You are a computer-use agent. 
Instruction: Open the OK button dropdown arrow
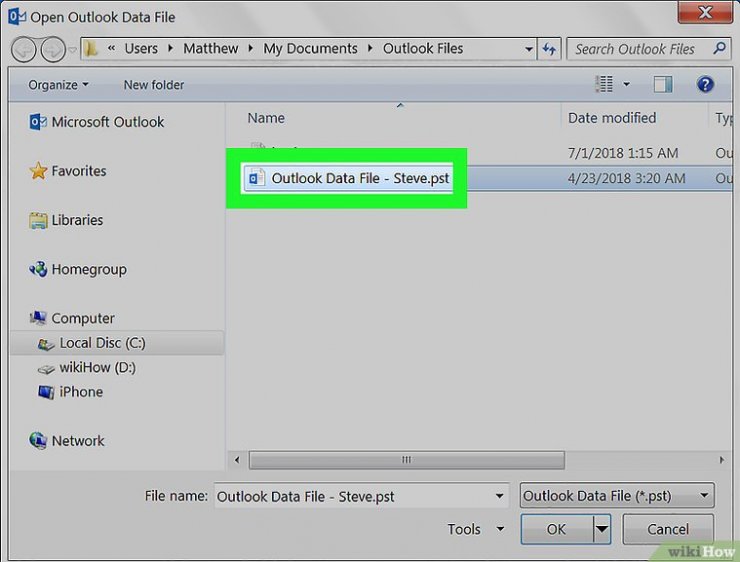(x=602, y=529)
